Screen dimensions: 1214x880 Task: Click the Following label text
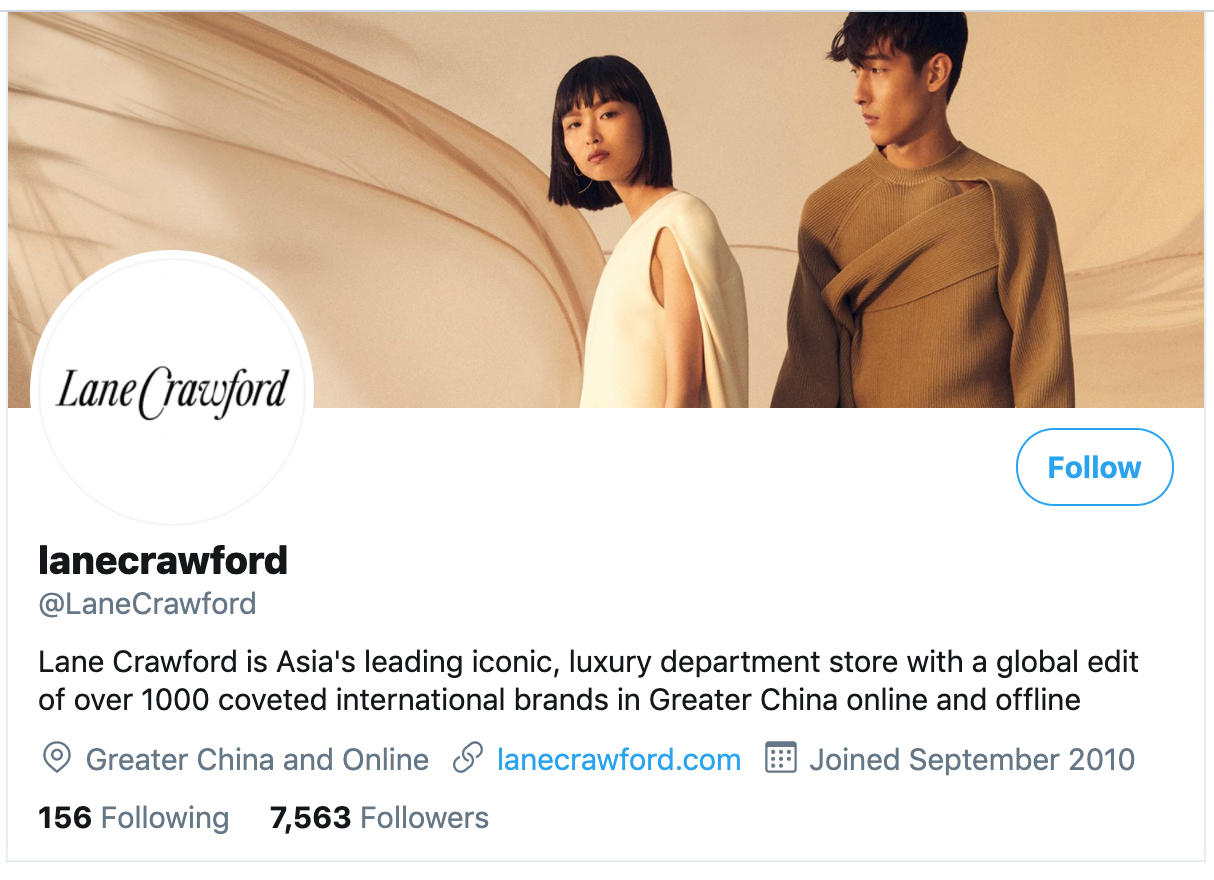click(x=165, y=818)
